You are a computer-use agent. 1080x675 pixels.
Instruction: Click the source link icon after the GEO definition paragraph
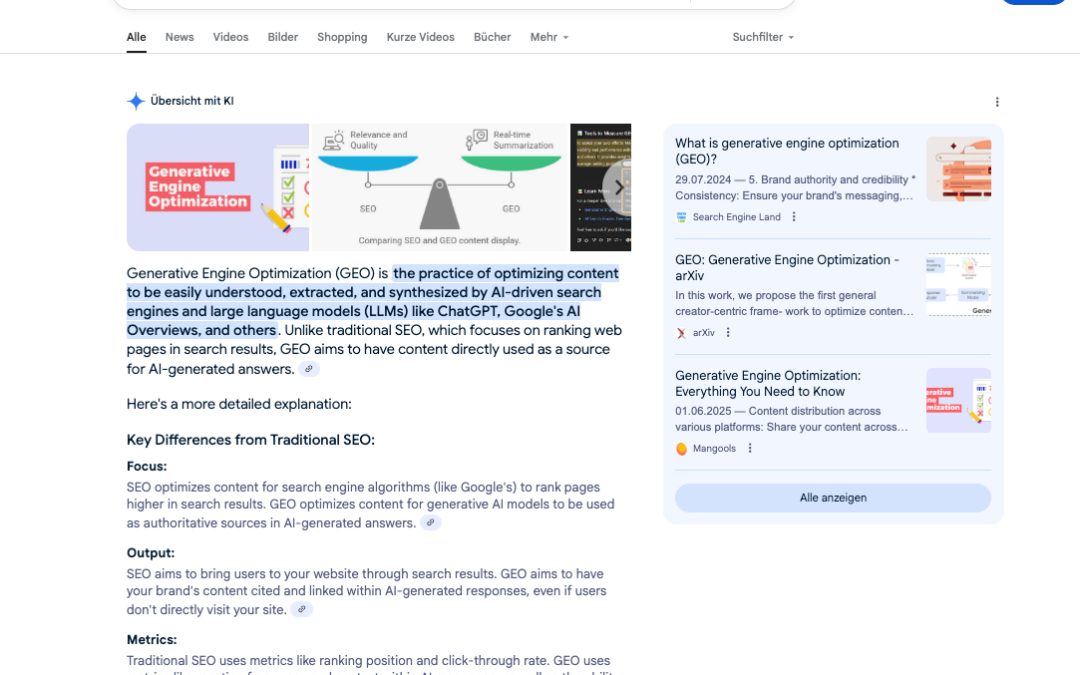(309, 369)
